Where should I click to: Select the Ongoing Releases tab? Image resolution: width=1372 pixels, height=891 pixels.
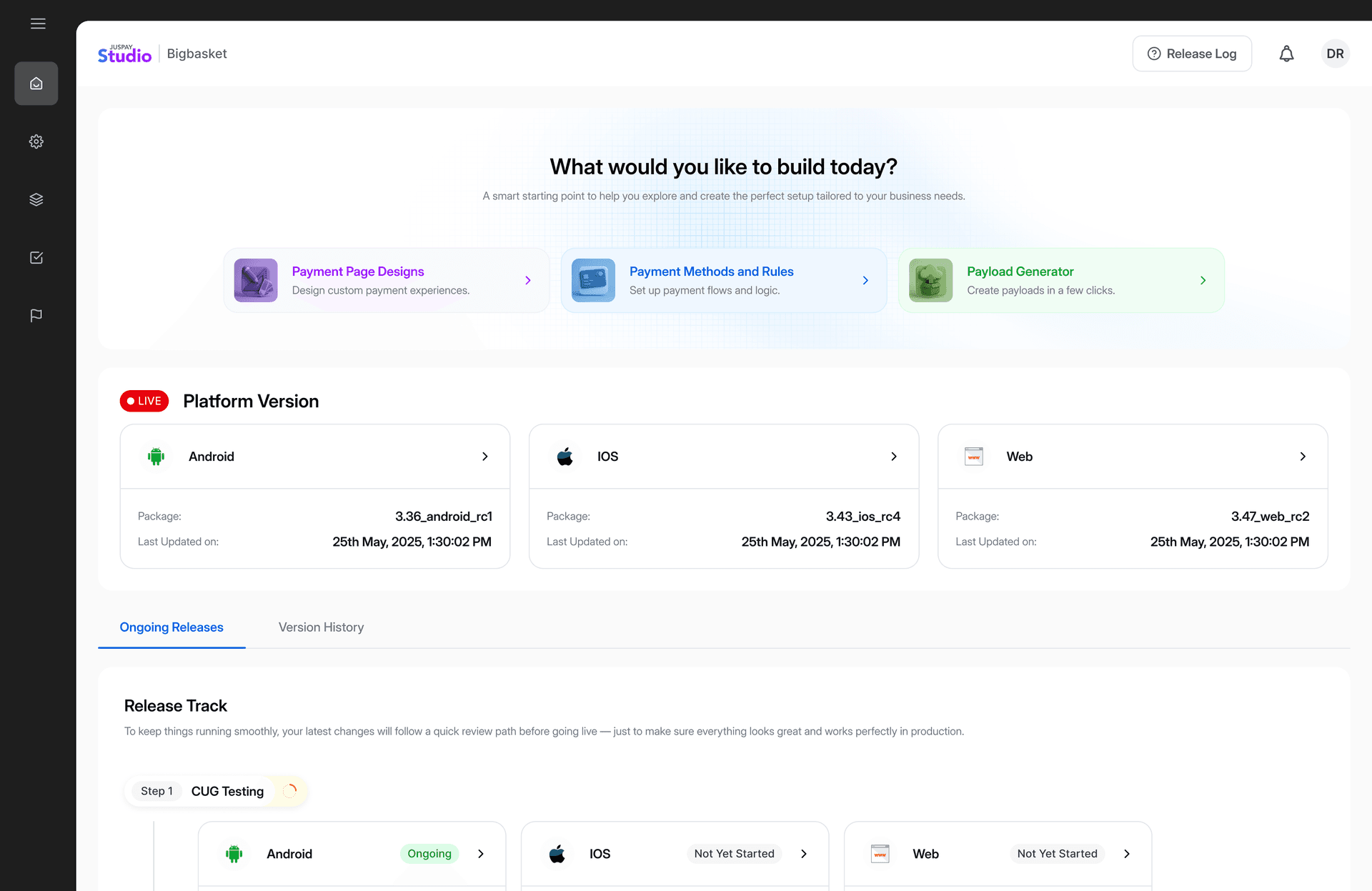click(171, 627)
